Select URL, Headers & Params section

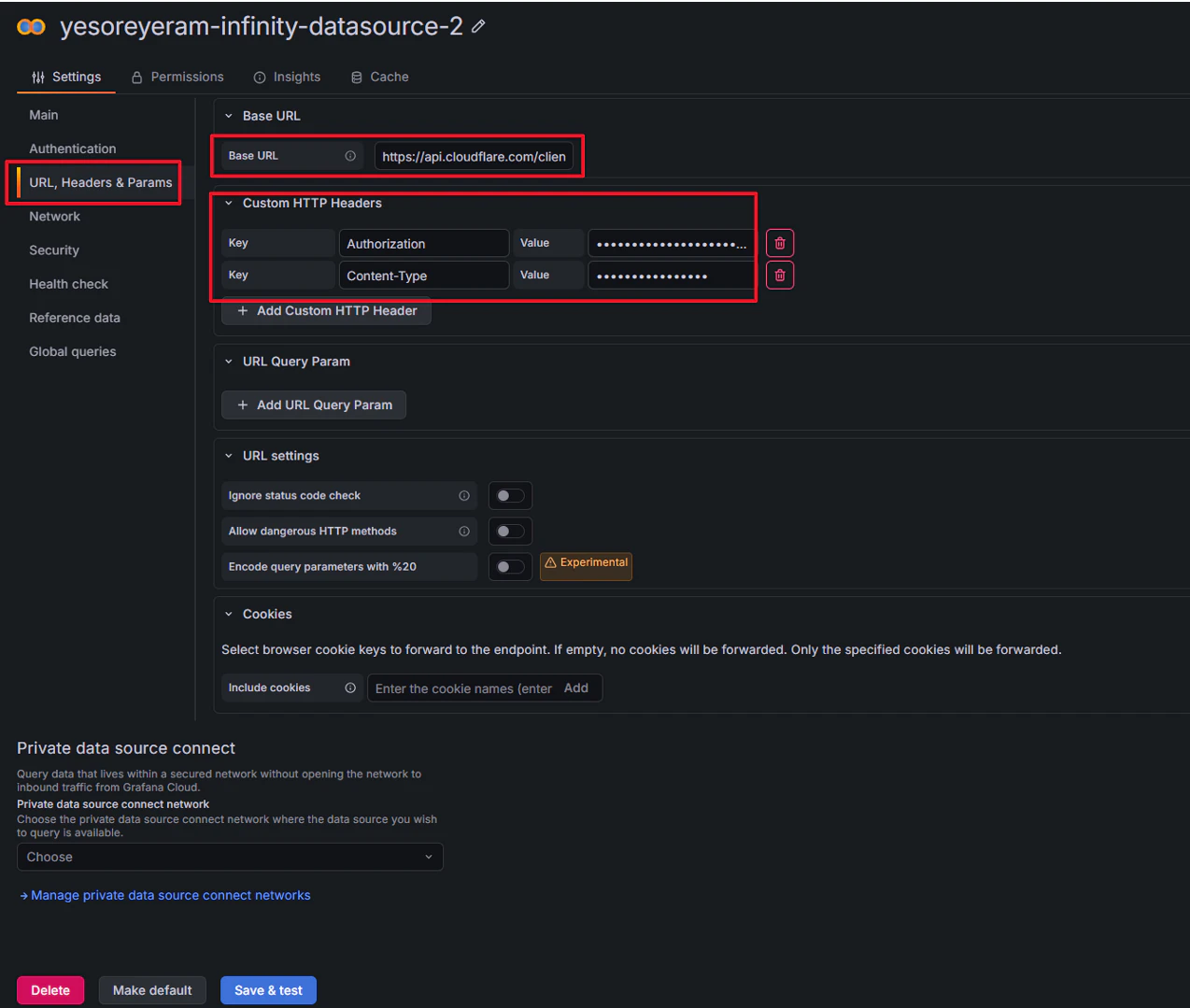101,182
